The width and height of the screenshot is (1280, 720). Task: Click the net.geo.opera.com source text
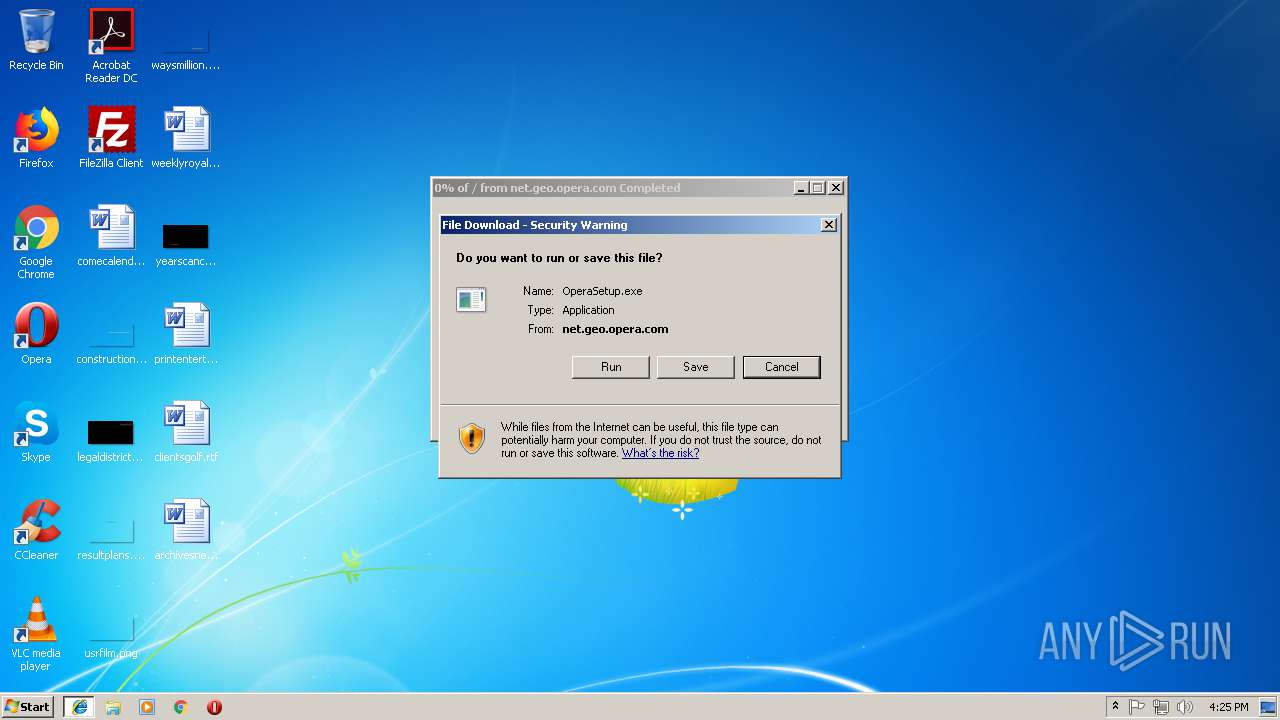[x=615, y=329]
